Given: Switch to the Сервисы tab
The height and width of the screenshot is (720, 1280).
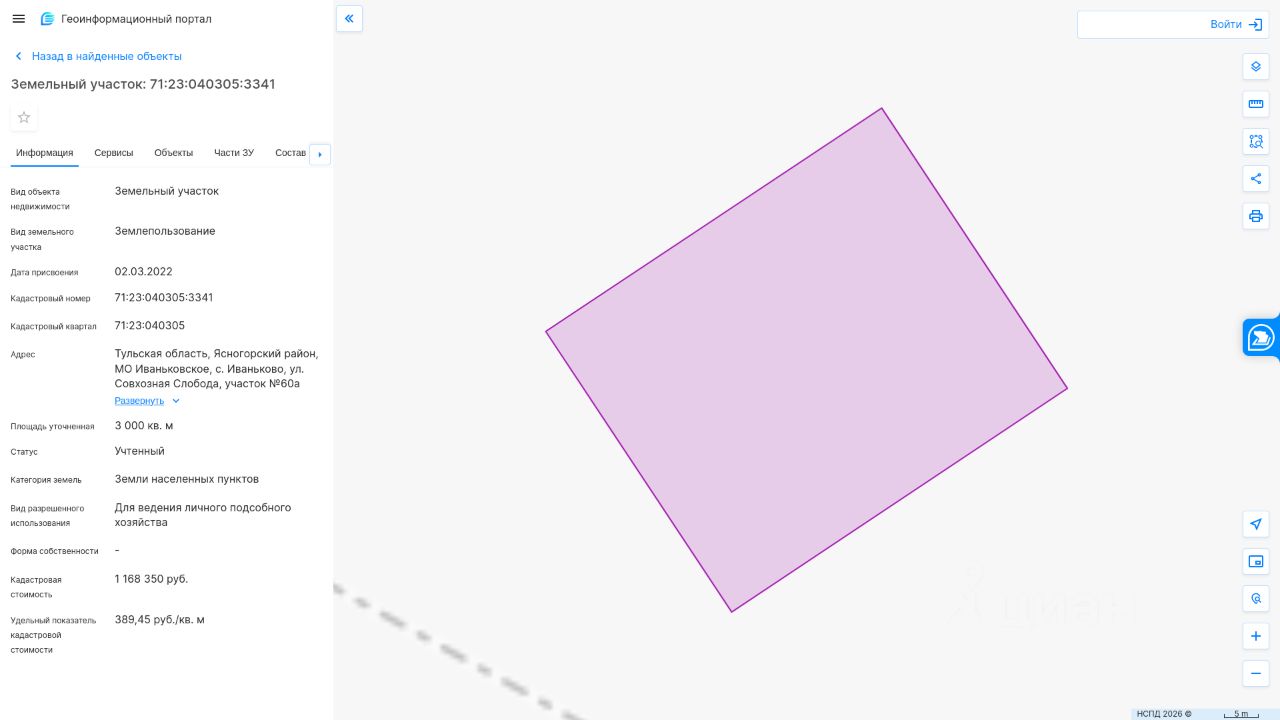Looking at the screenshot, I should [x=114, y=153].
